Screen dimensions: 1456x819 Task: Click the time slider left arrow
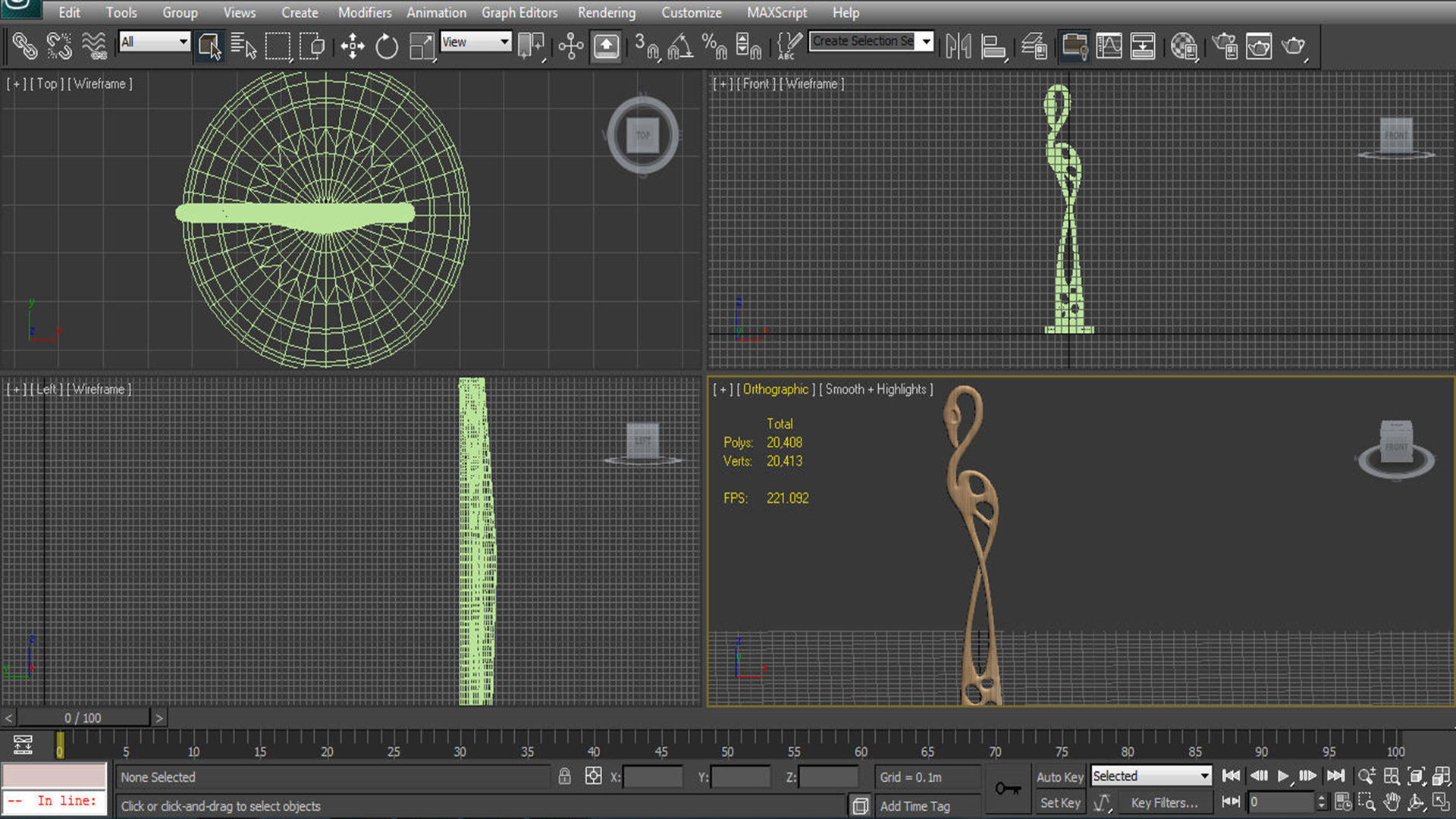tap(8, 717)
